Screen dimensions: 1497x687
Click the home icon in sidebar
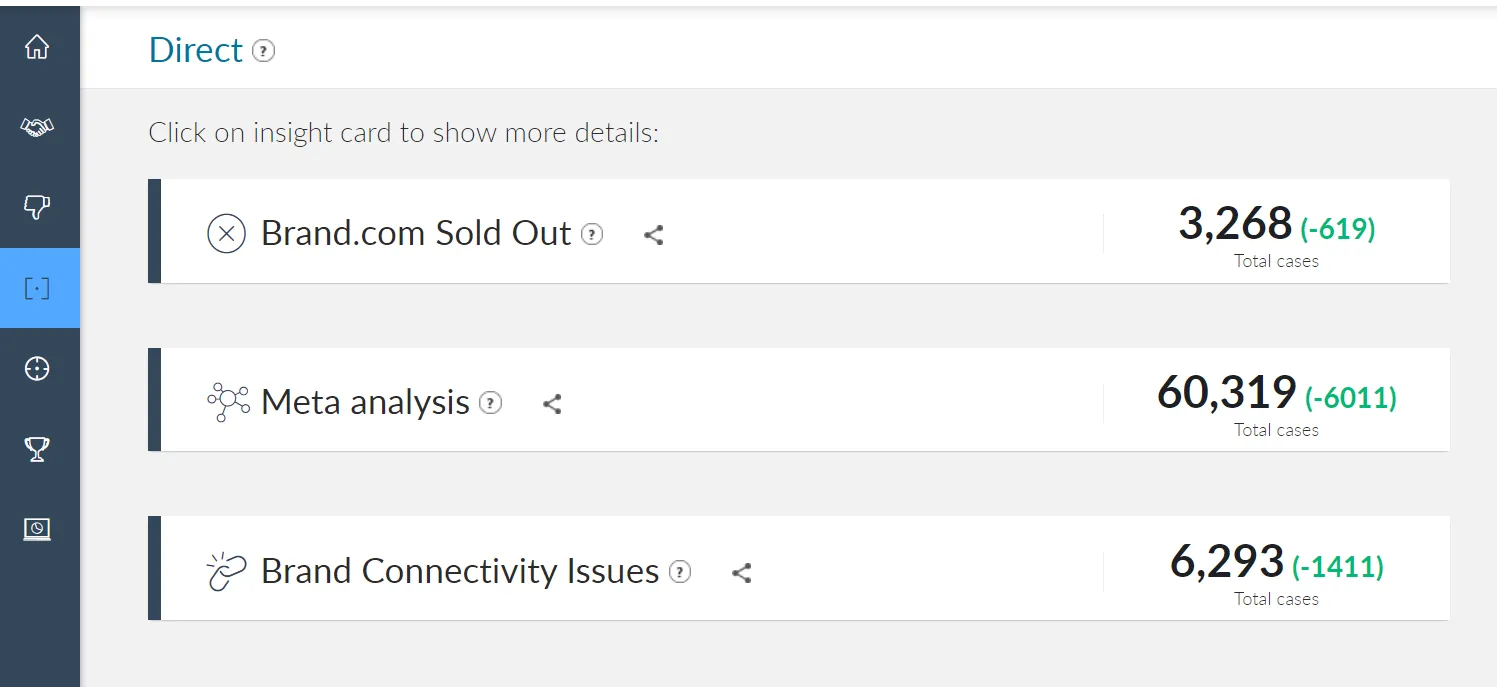(37, 47)
